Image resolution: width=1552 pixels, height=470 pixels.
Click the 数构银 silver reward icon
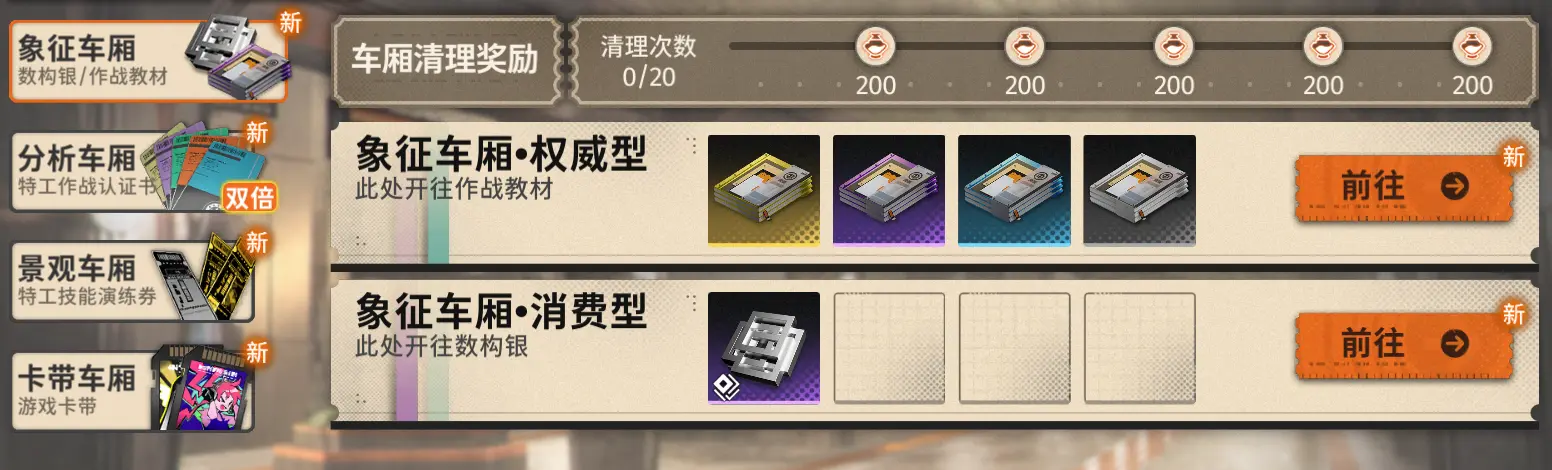coord(764,348)
